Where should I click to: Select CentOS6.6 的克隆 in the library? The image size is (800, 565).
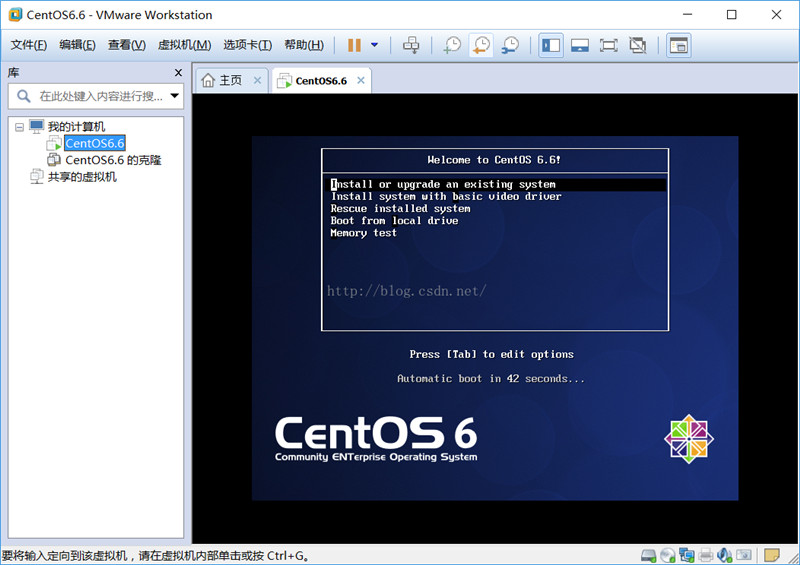tap(113, 160)
